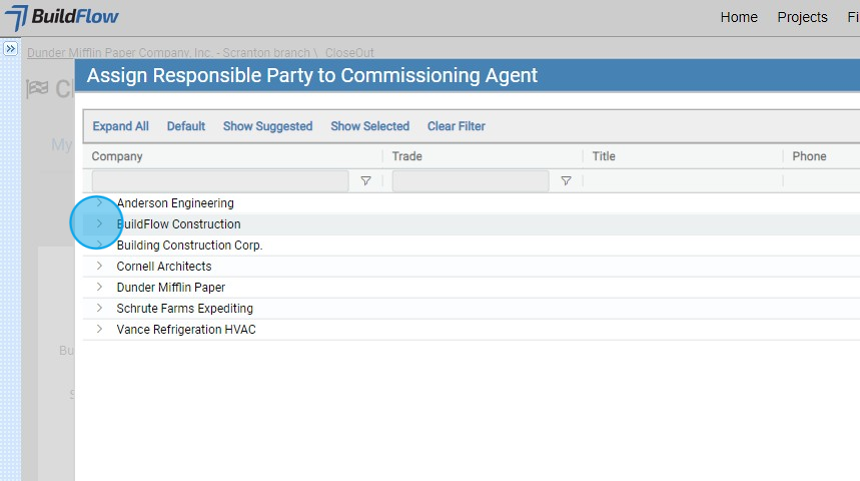Expand the Cornell Architects row
Screen dimensions: 860x481
pos(99,266)
